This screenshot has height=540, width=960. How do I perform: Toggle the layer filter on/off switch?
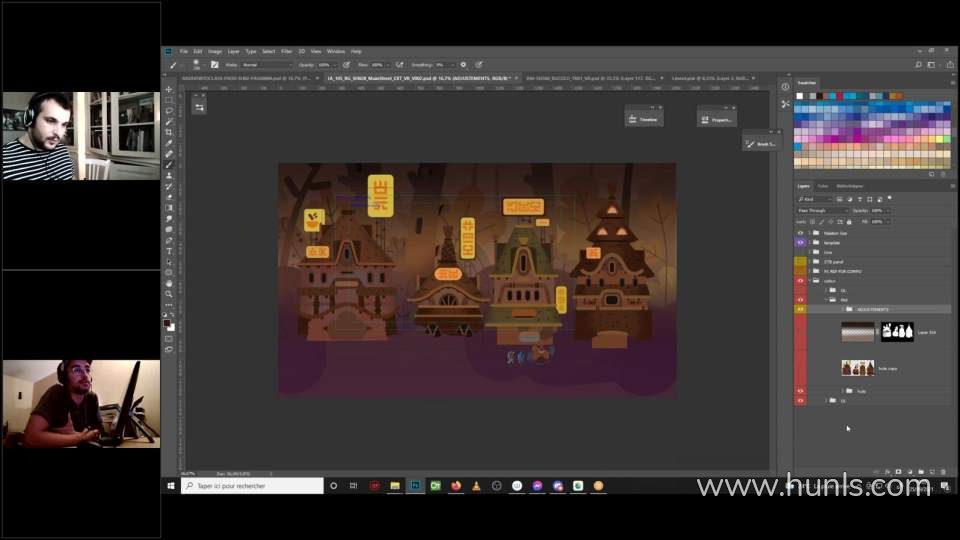(x=890, y=198)
